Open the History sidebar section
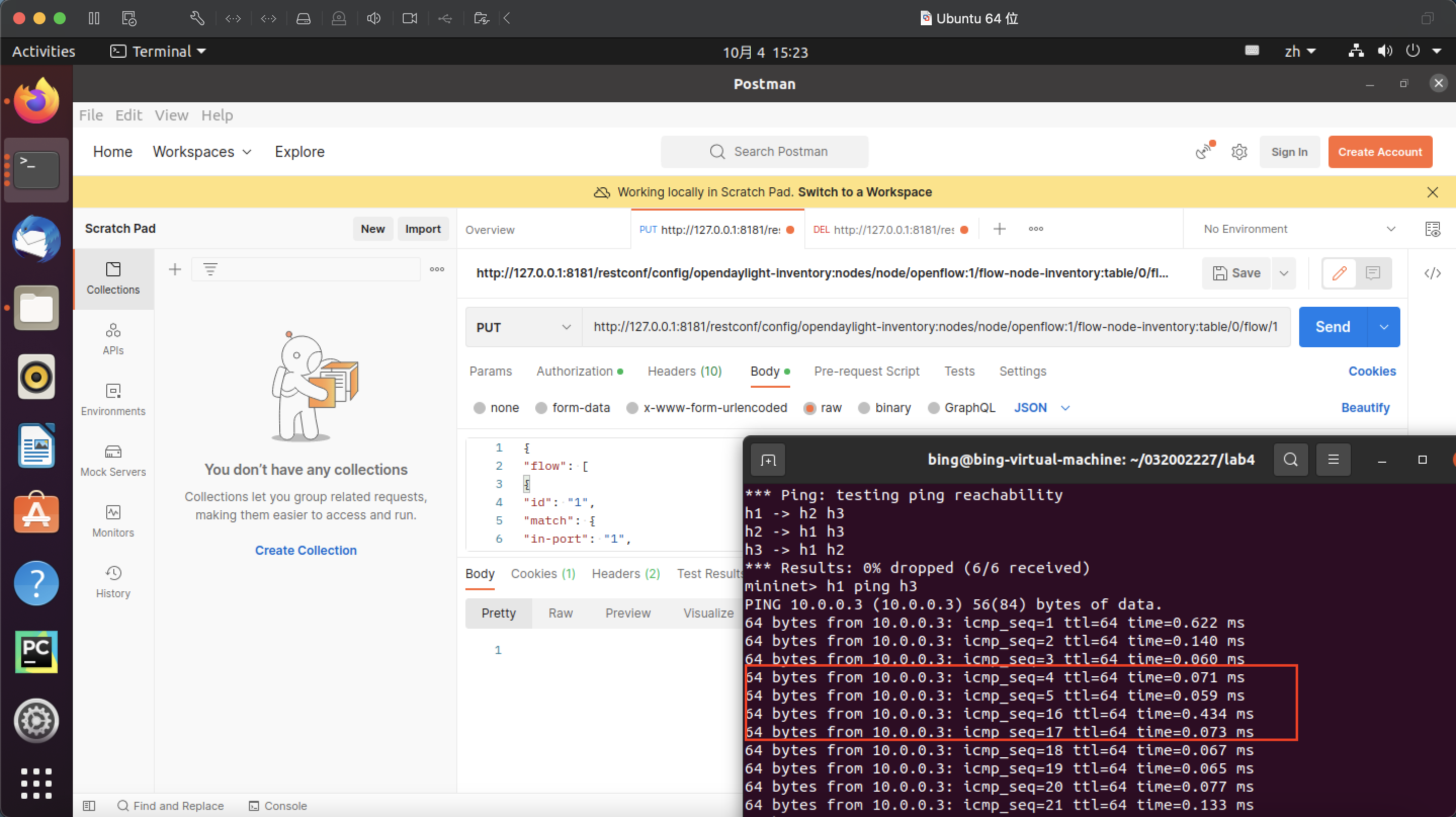Screen dimensions: 1456x817 (x=113, y=582)
